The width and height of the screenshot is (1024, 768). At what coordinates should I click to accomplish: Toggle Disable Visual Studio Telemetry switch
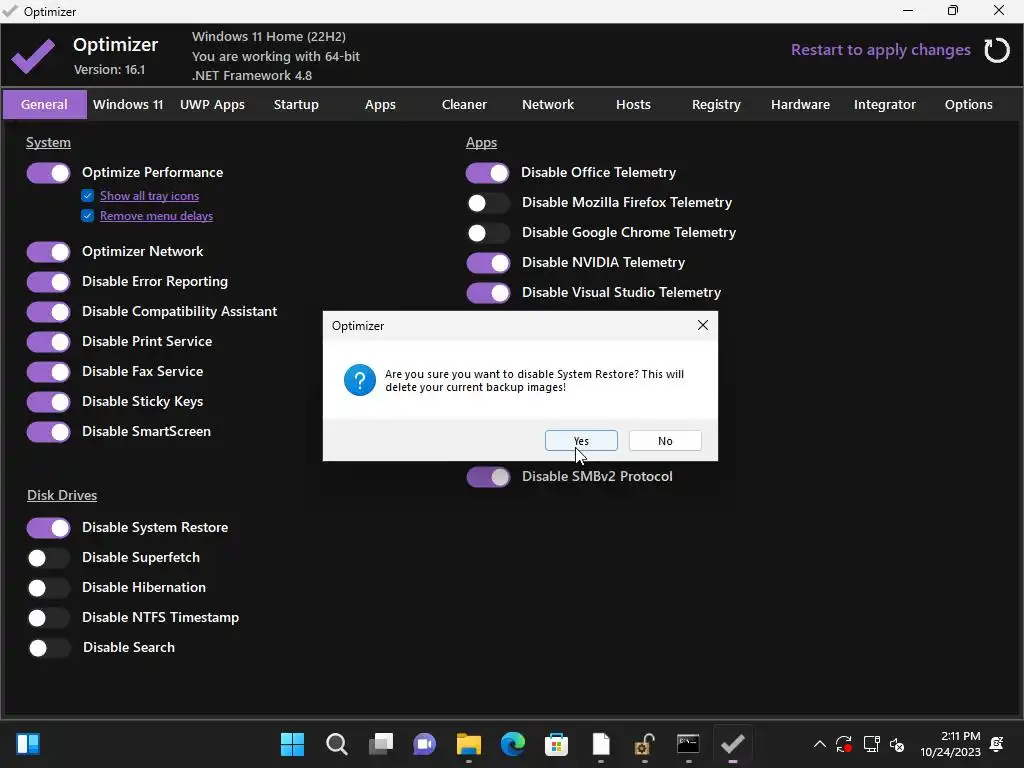pos(488,293)
